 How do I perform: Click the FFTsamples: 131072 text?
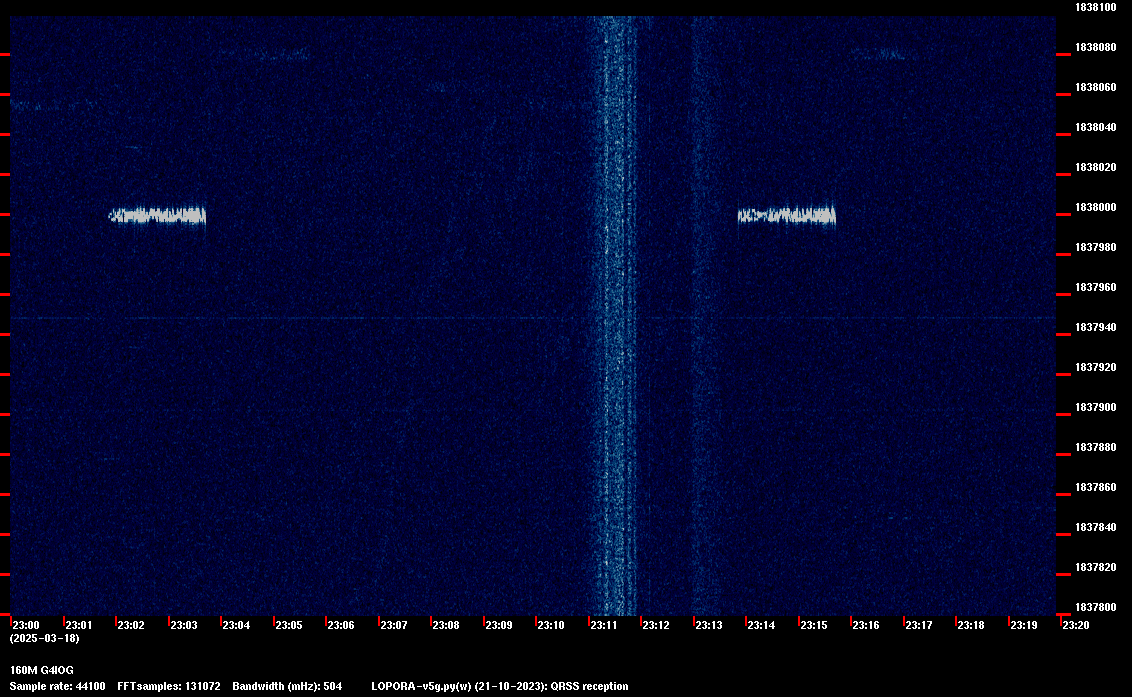coord(169,686)
